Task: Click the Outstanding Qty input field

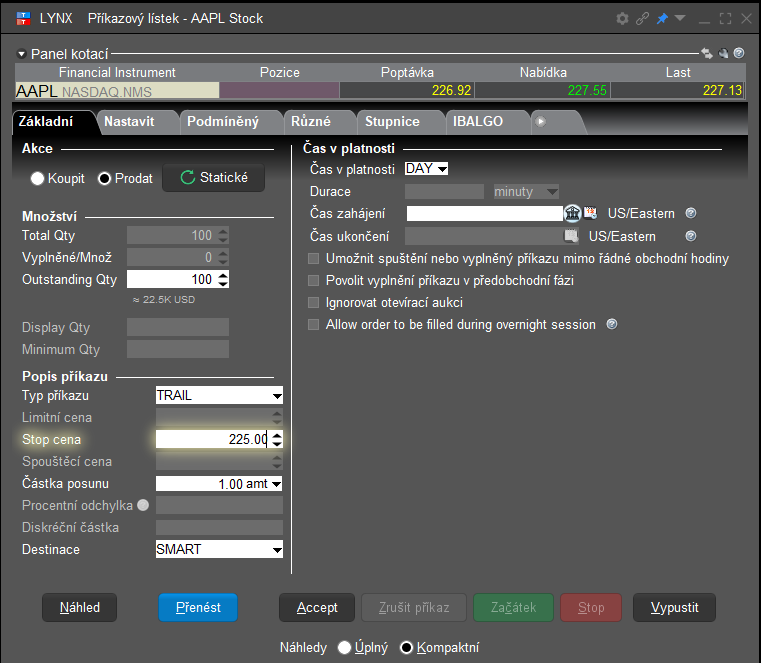Action: tap(172, 280)
